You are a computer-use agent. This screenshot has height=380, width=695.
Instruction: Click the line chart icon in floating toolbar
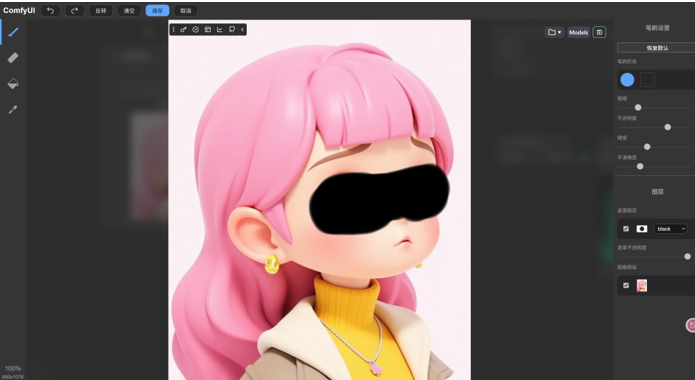click(x=219, y=30)
